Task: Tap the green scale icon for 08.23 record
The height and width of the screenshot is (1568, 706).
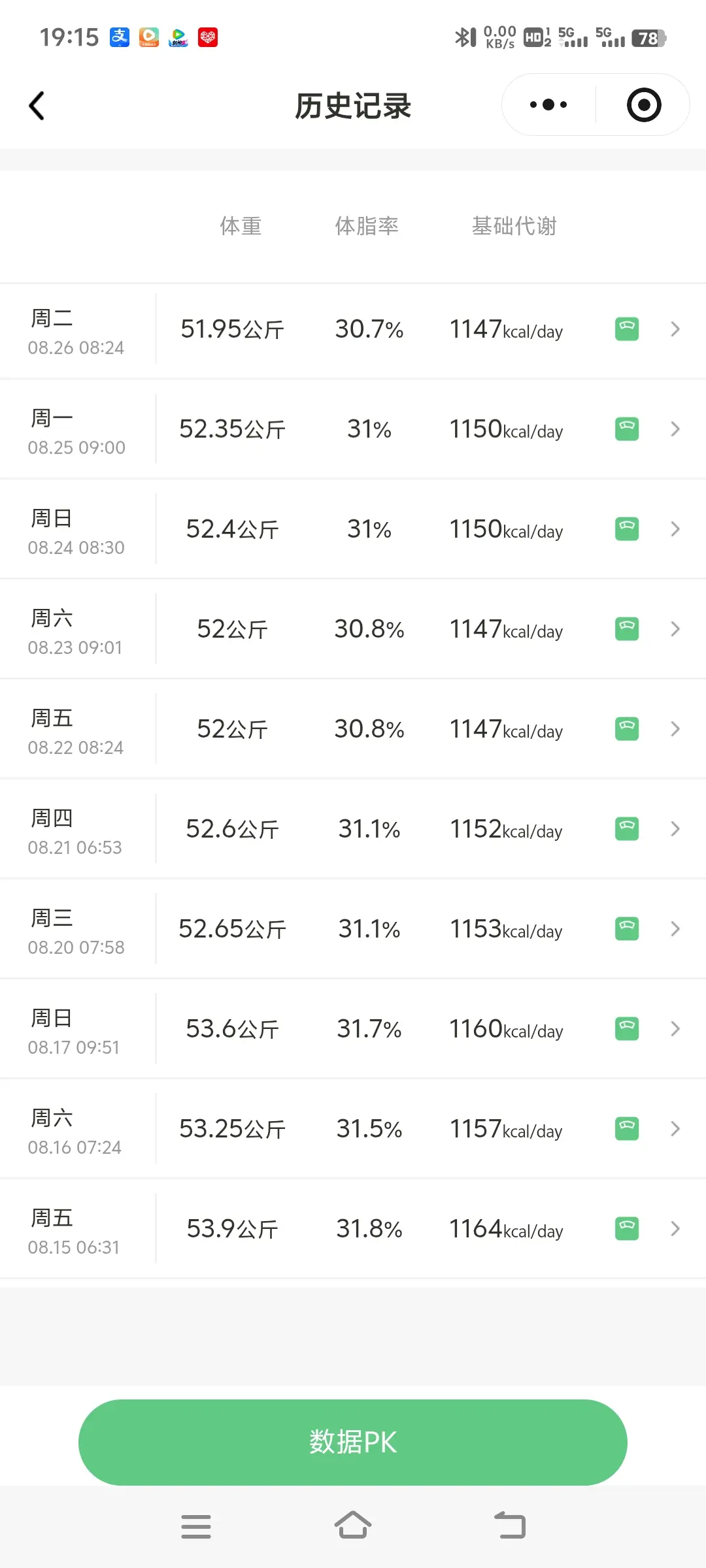Action: click(627, 629)
